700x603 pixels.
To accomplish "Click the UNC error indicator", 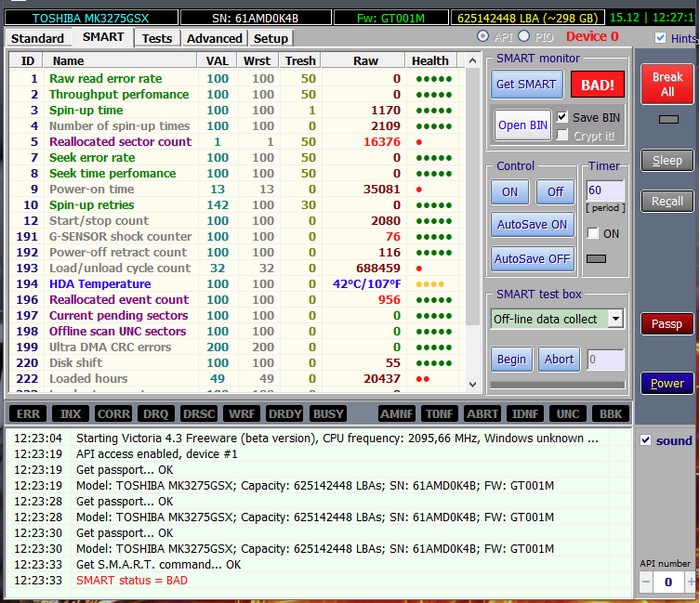I will point(568,413).
